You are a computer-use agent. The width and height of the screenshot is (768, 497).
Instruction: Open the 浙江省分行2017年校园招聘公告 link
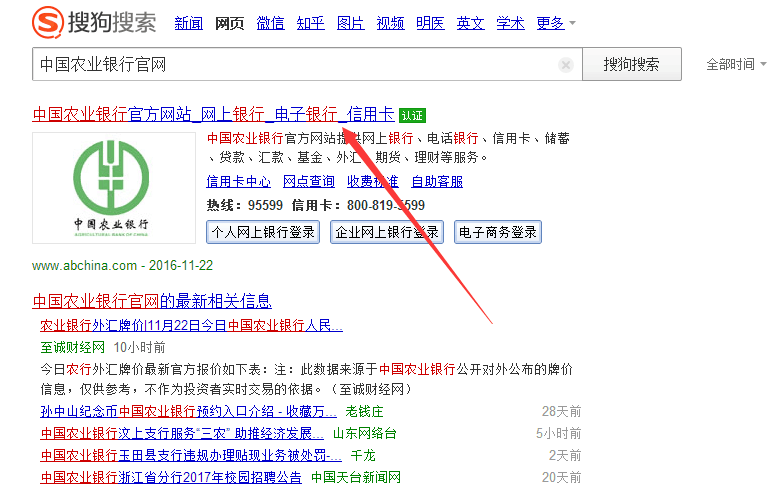click(171, 477)
